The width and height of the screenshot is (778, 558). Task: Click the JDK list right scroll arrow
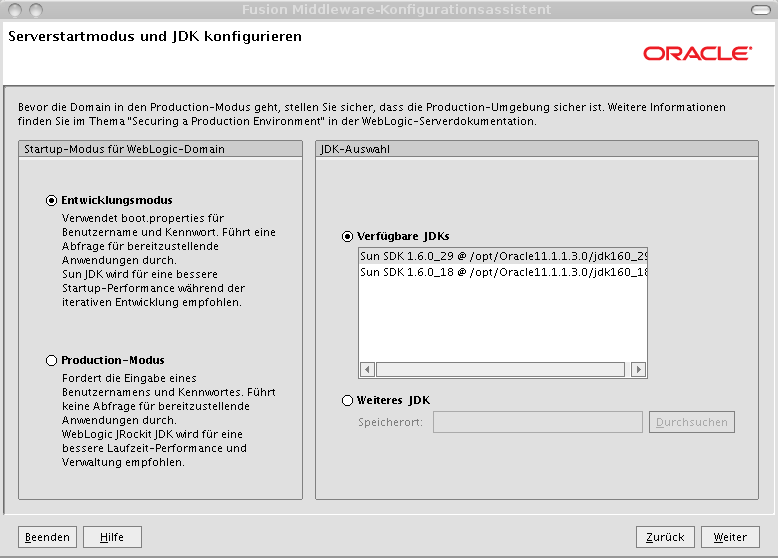point(639,370)
